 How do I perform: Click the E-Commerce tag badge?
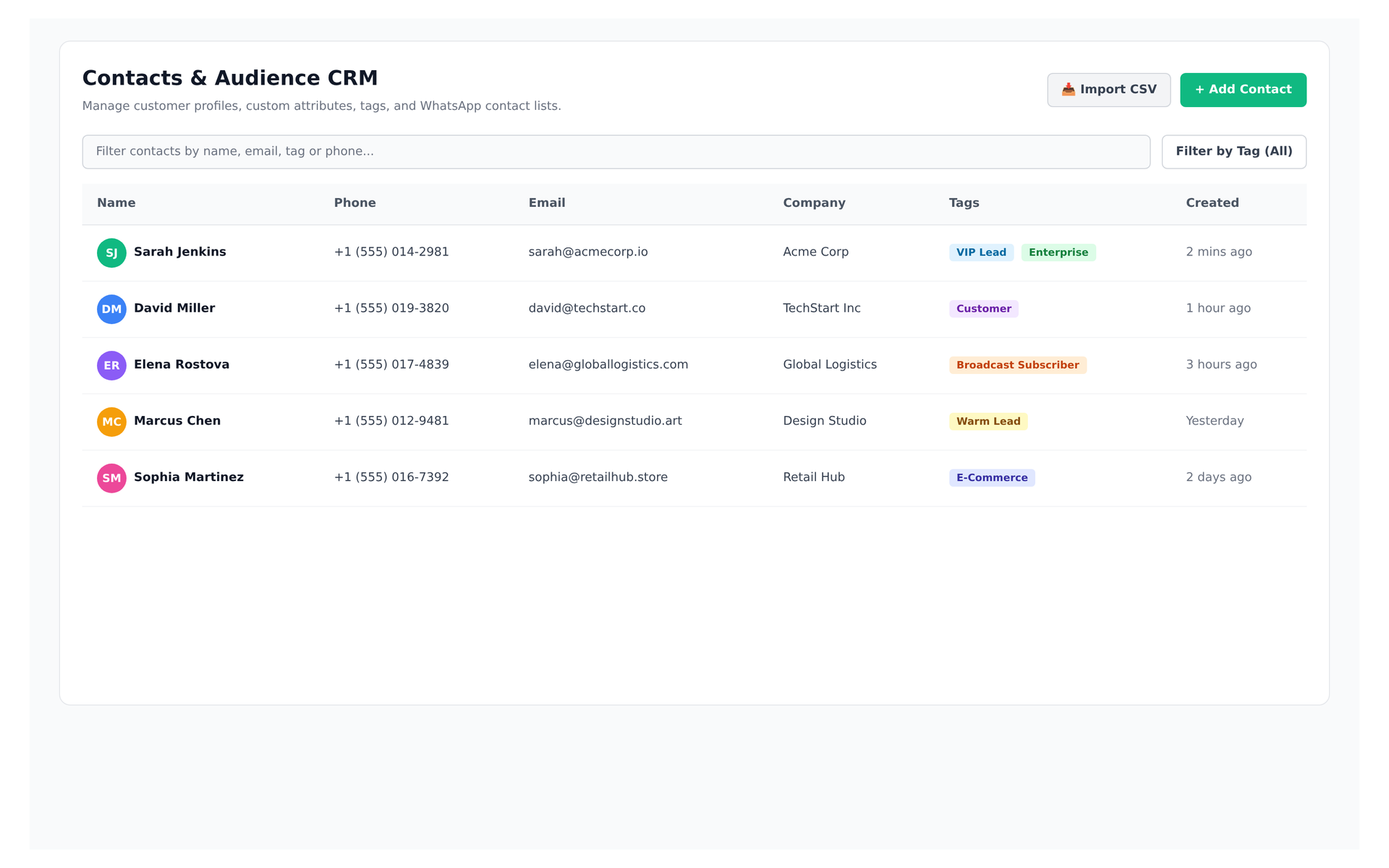tap(992, 478)
